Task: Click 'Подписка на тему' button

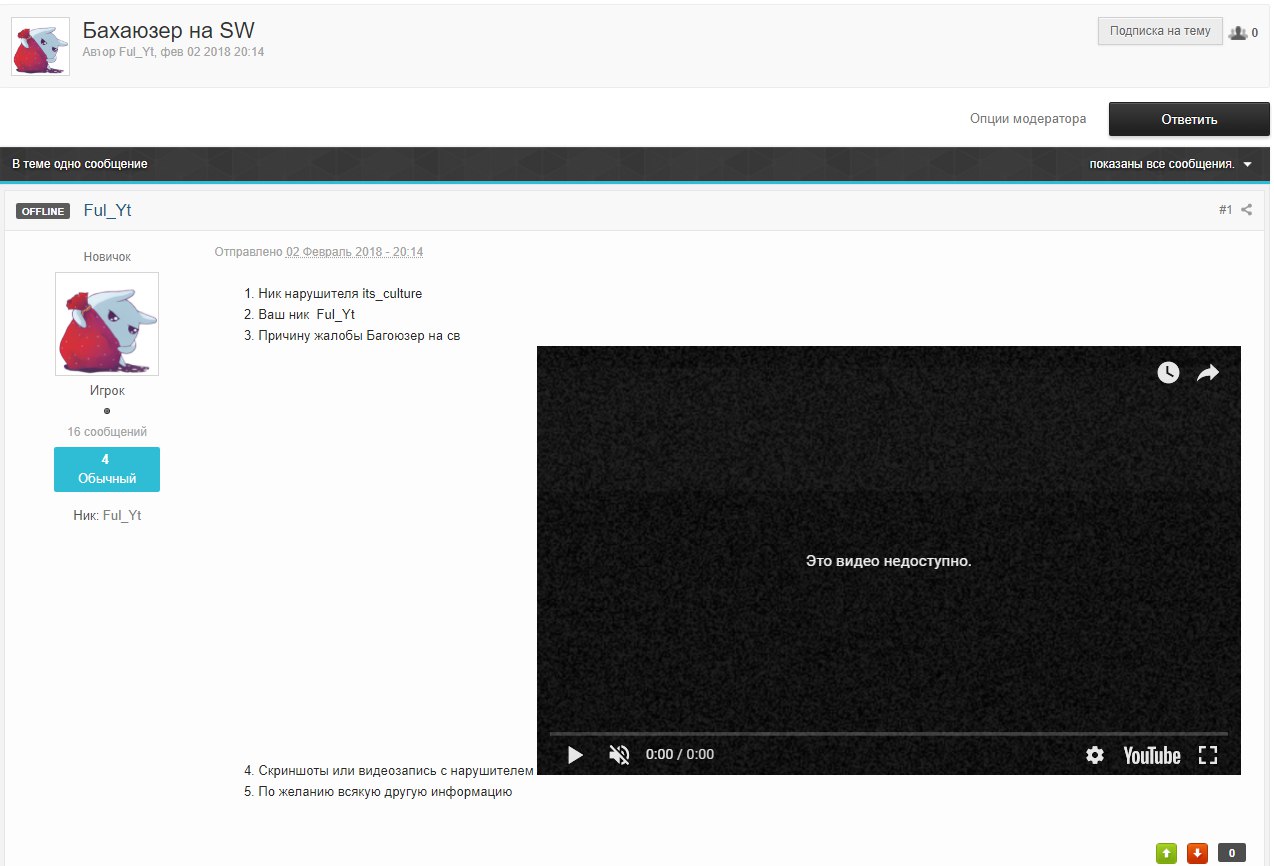Action: [1159, 31]
